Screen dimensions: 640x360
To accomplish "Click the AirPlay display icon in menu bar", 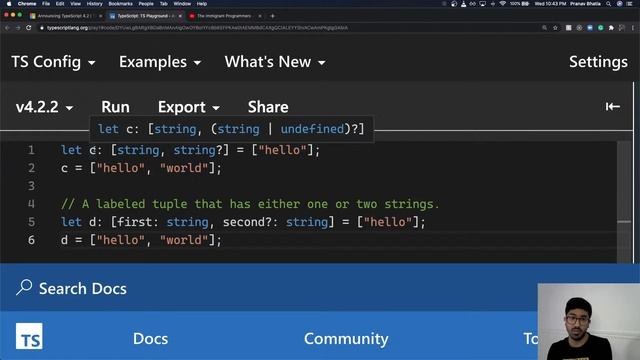I will tap(483, 4).
